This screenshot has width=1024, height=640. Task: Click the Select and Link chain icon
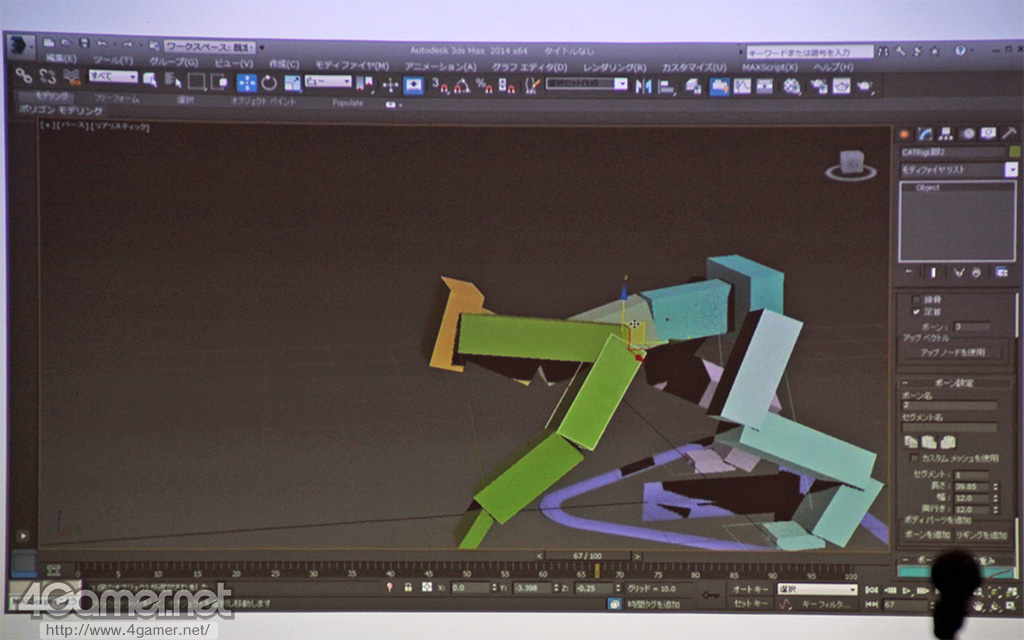(x=23, y=76)
